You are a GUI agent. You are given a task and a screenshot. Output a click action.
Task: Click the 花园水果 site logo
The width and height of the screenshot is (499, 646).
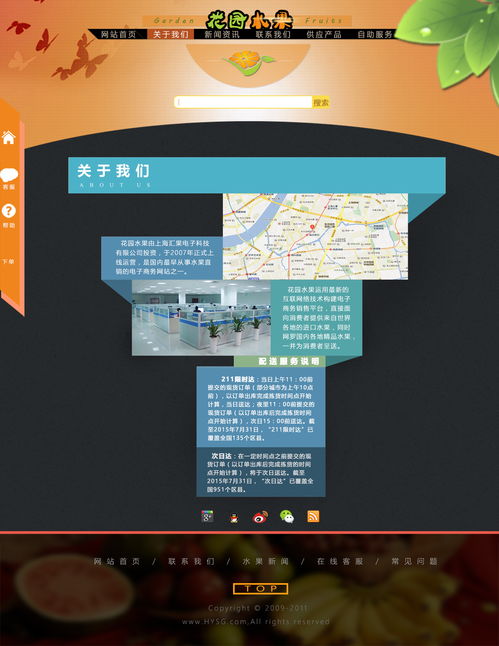pos(249,20)
